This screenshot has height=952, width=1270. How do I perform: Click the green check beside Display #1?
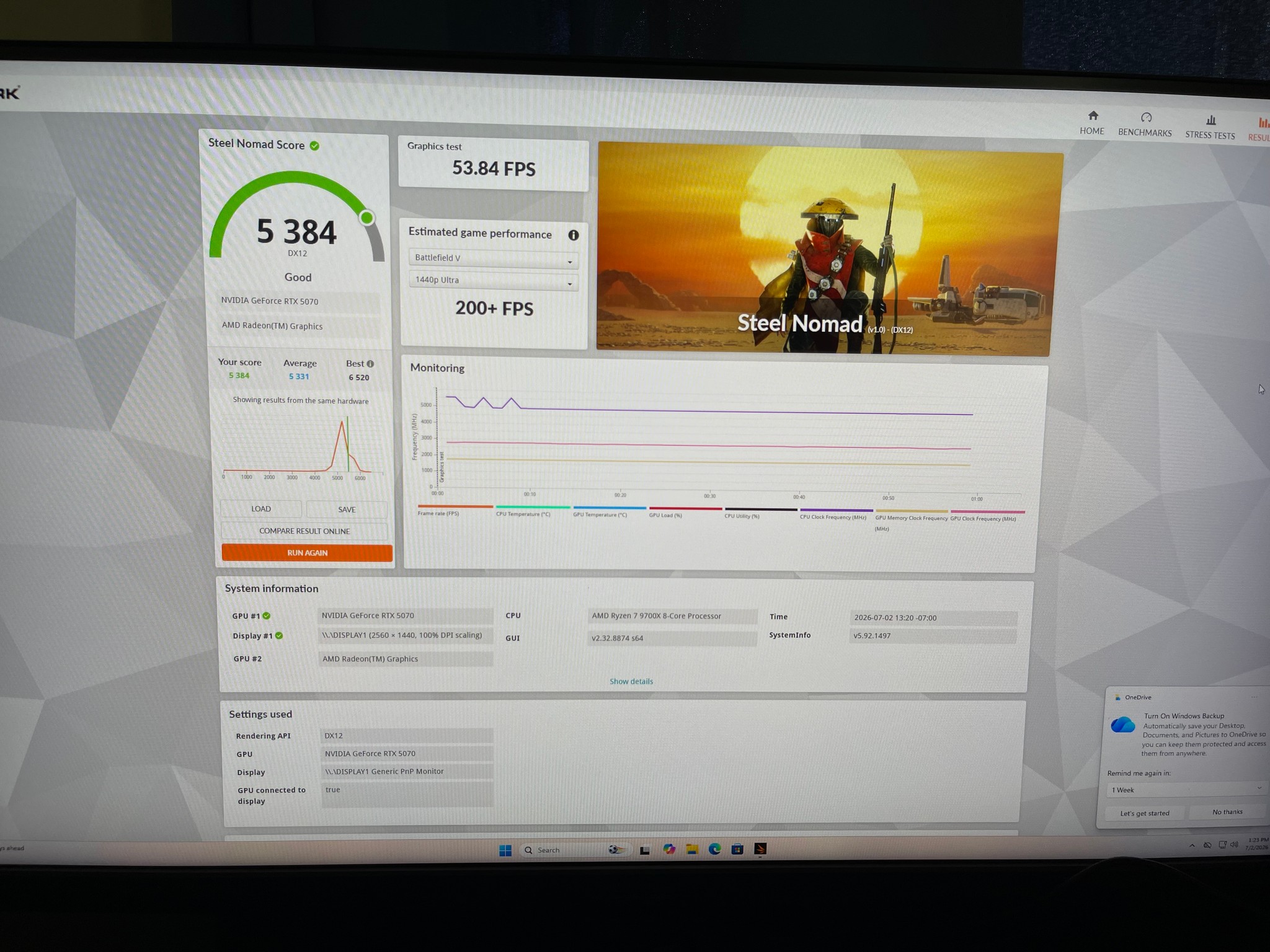coord(279,635)
